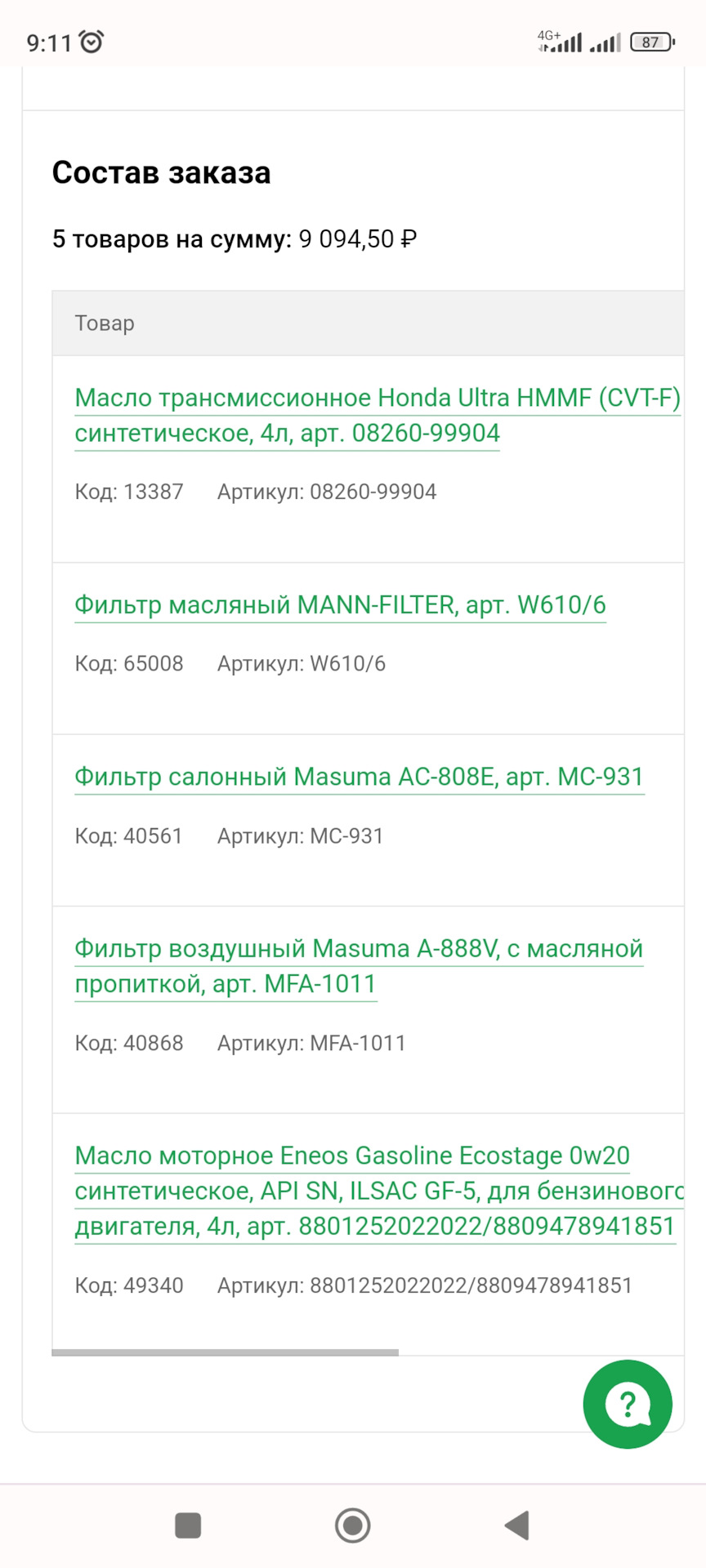Tap the status bar clock 9:11

coord(49,42)
